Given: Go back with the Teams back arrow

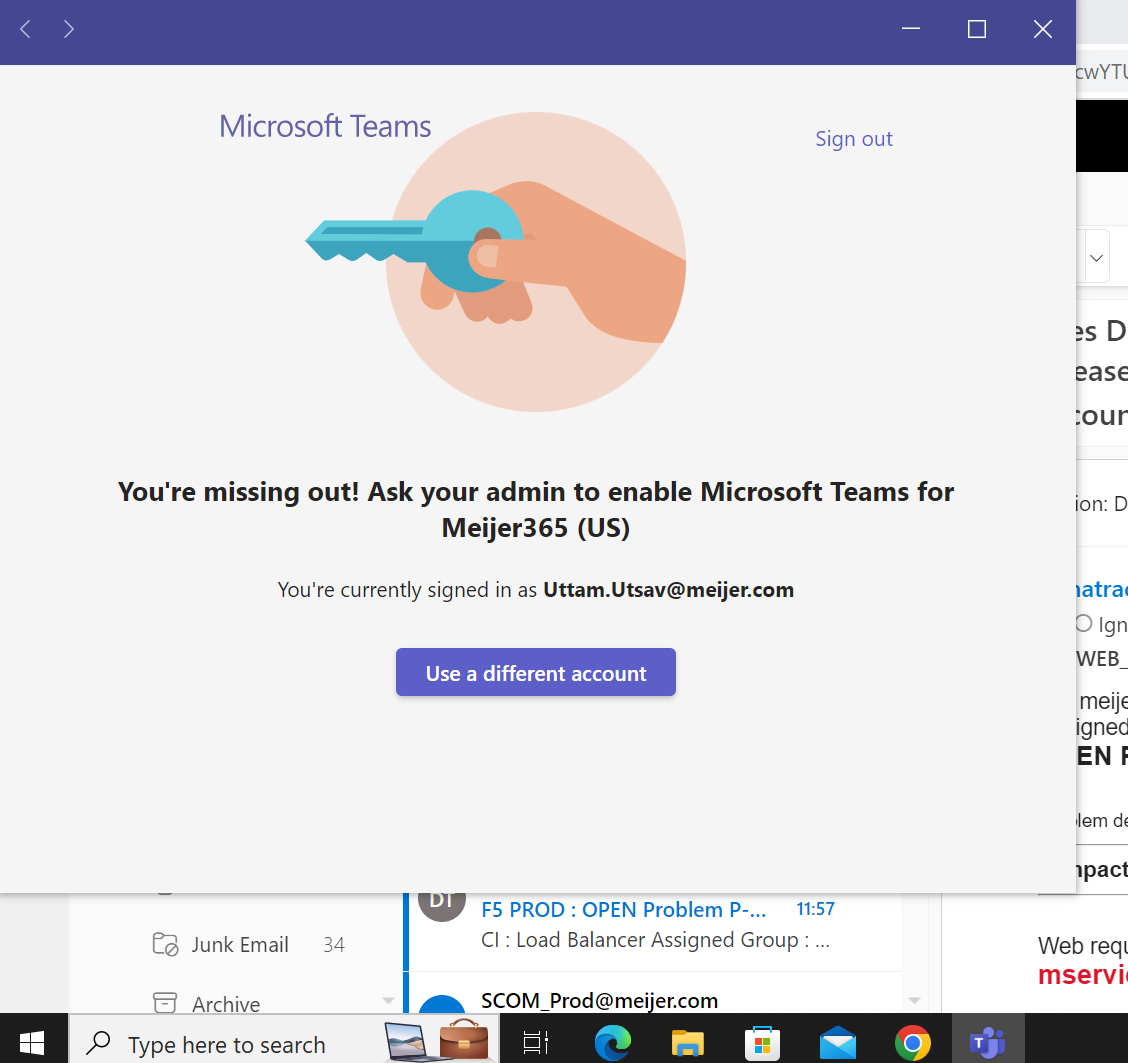Looking at the screenshot, I should 25,29.
